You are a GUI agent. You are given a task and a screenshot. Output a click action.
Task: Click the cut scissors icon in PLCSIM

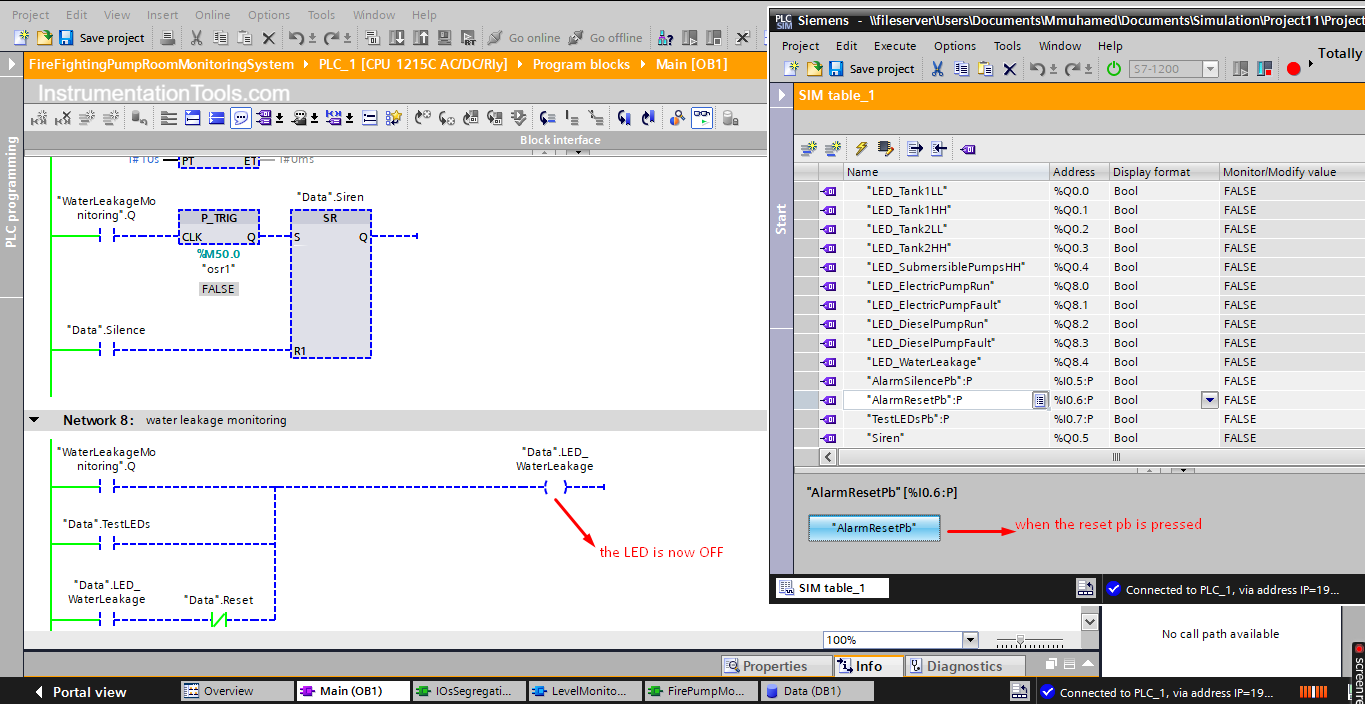(x=937, y=69)
